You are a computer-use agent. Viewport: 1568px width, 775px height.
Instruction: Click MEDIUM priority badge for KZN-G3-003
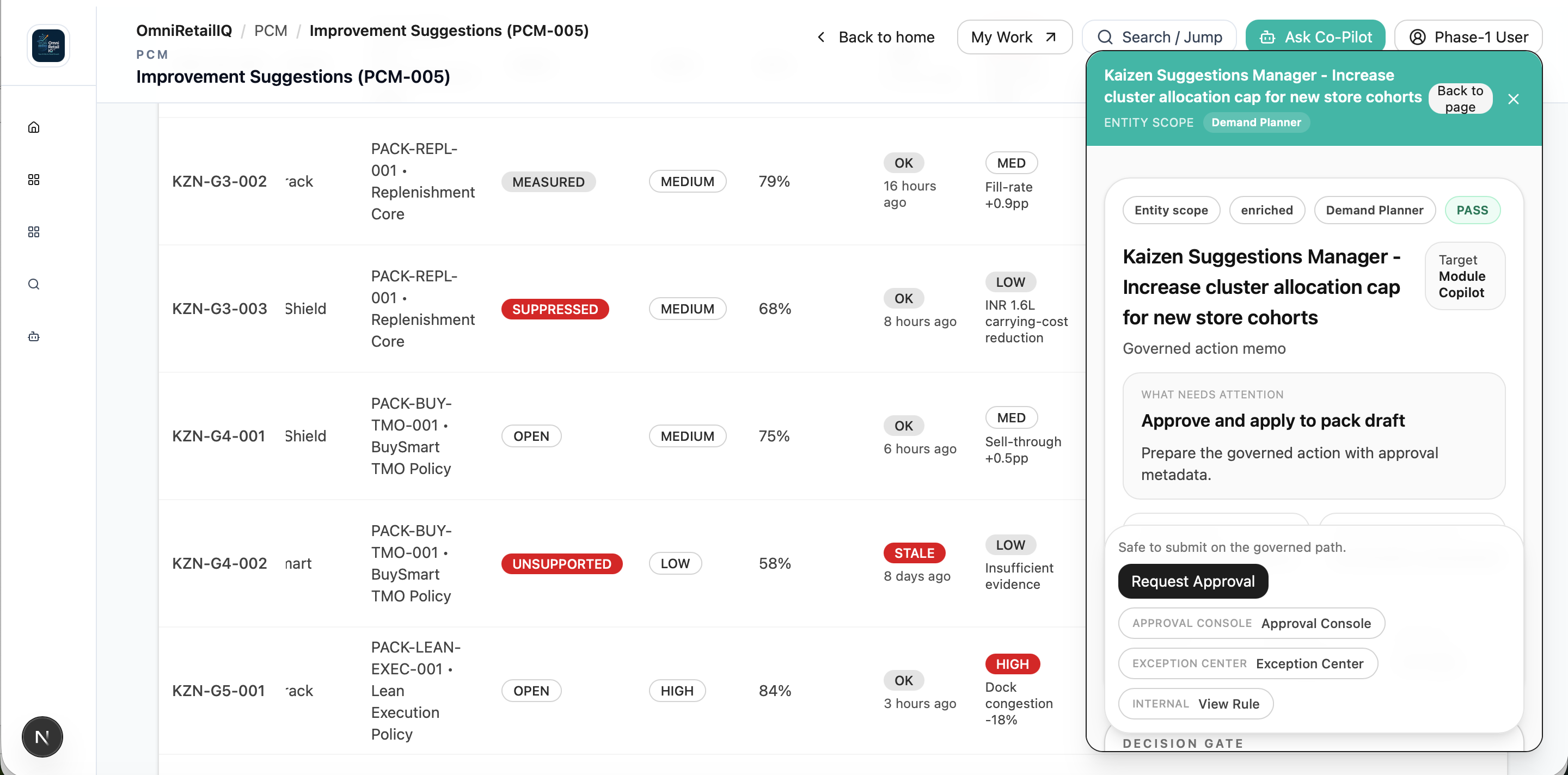click(x=687, y=309)
